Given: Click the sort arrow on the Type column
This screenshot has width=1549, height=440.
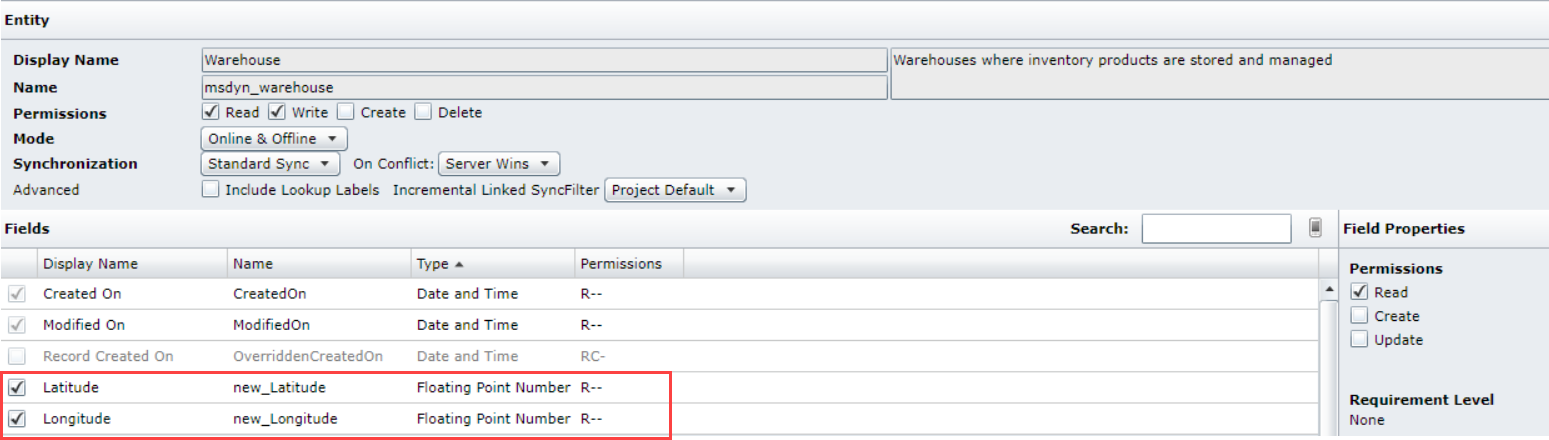Looking at the screenshot, I should pyautogui.click(x=459, y=265).
